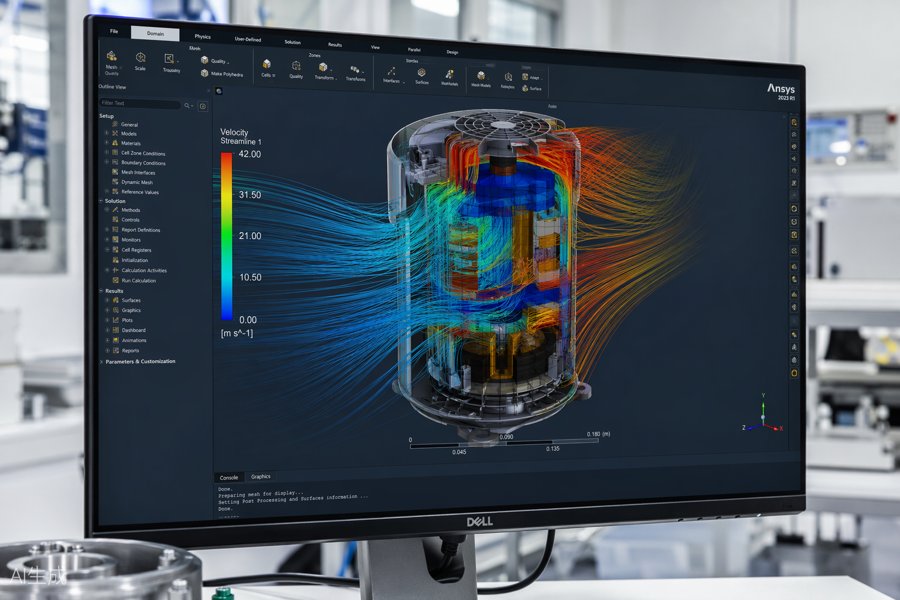Viewport: 900px width, 600px height.
Task: Open Mesh Models from the ribbon
Action: pos(481,79)
